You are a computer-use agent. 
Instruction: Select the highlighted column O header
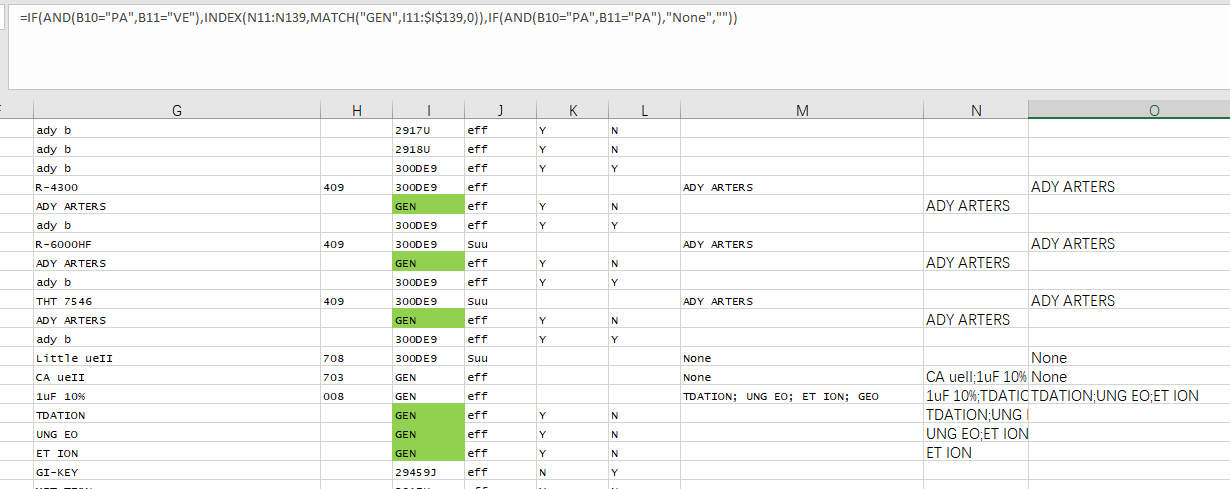coord(1129,111)
